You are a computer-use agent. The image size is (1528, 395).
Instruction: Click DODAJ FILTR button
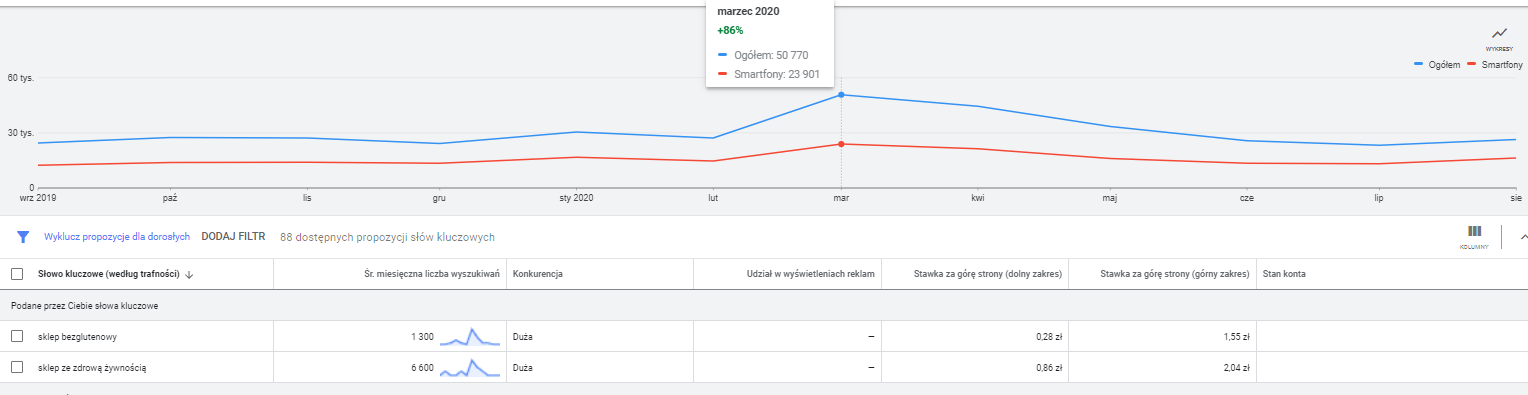point(233,237)
